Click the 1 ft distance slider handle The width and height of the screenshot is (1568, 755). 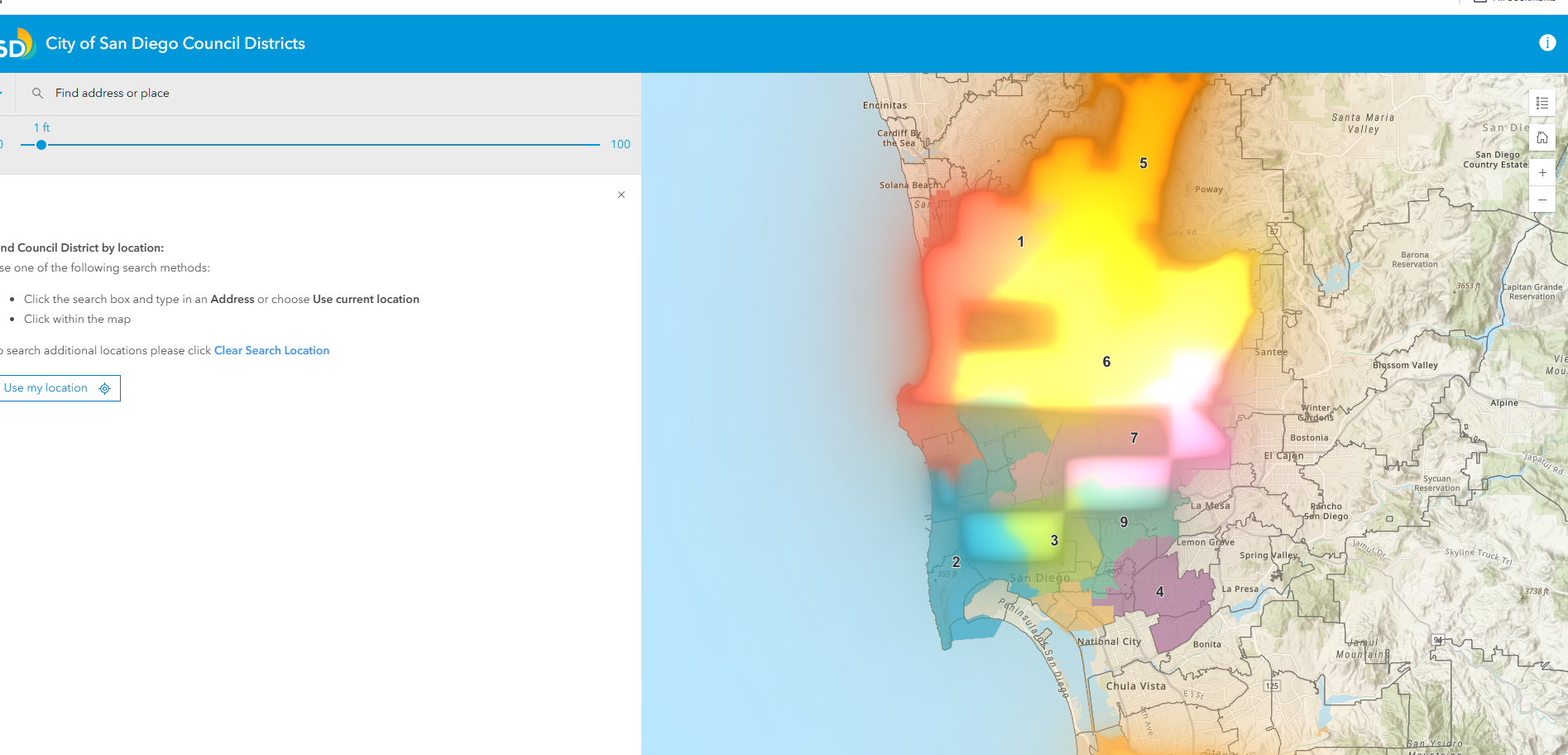pyautogui.click(x=41, y=144)
